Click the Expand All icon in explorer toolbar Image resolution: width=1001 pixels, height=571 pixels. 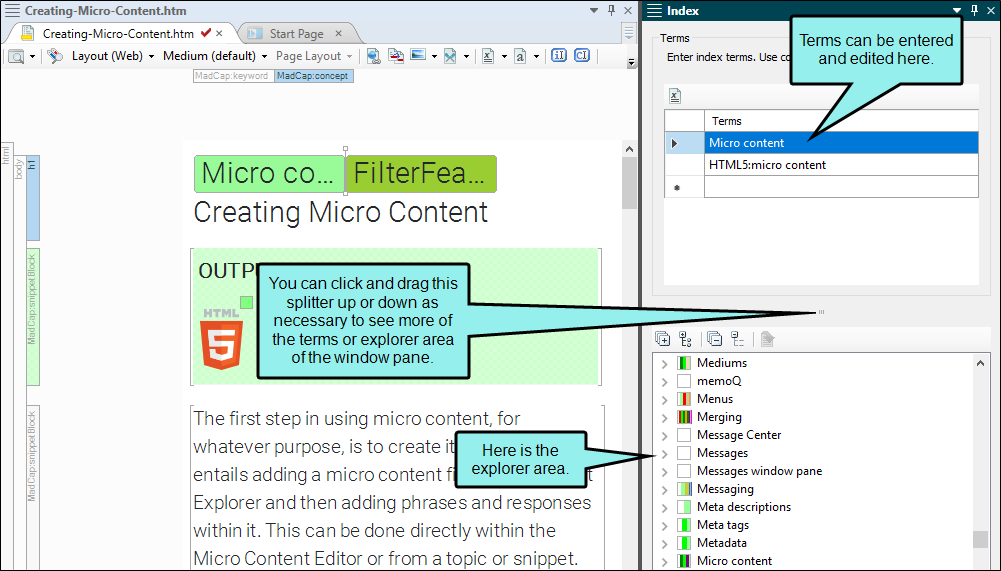663,339
